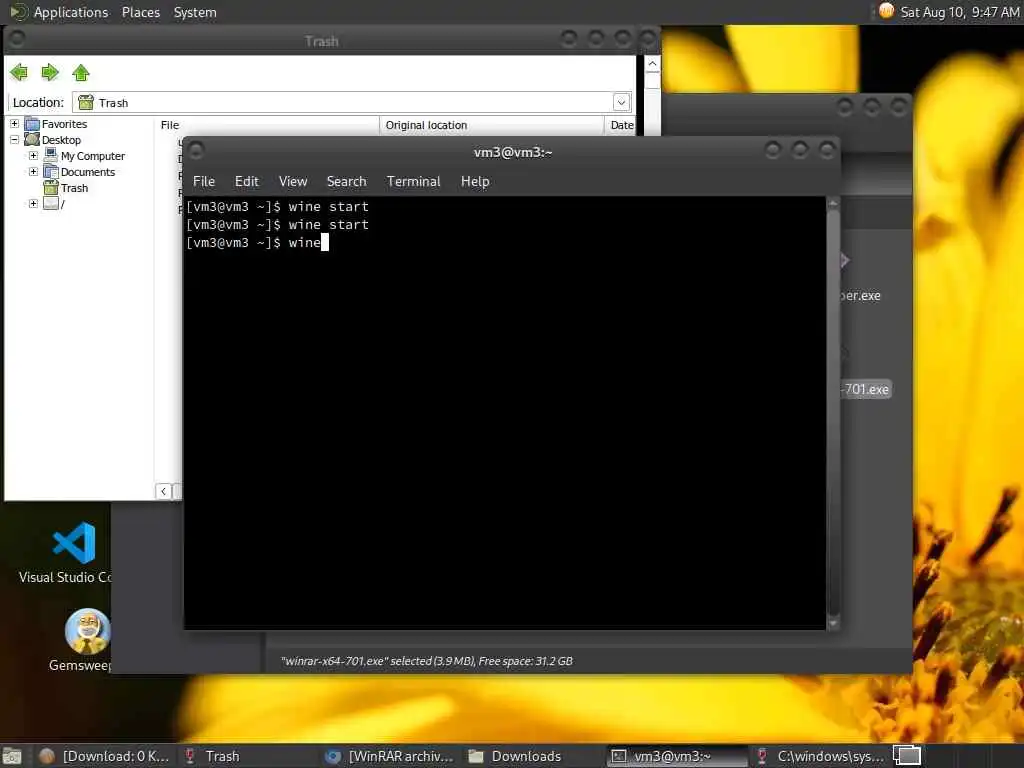Click the left scroll arrow in tree pane

click(x=163, y=491)
